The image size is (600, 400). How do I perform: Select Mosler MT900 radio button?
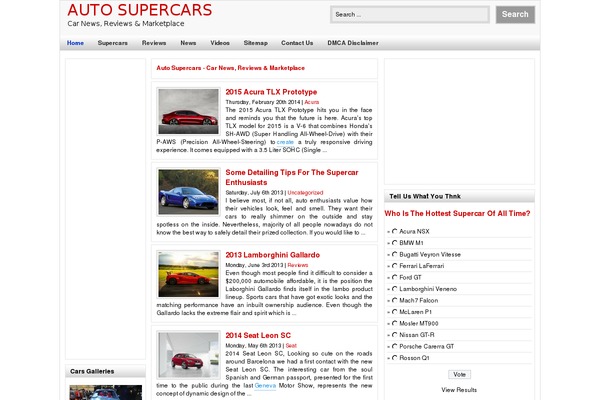pos(395,323)
